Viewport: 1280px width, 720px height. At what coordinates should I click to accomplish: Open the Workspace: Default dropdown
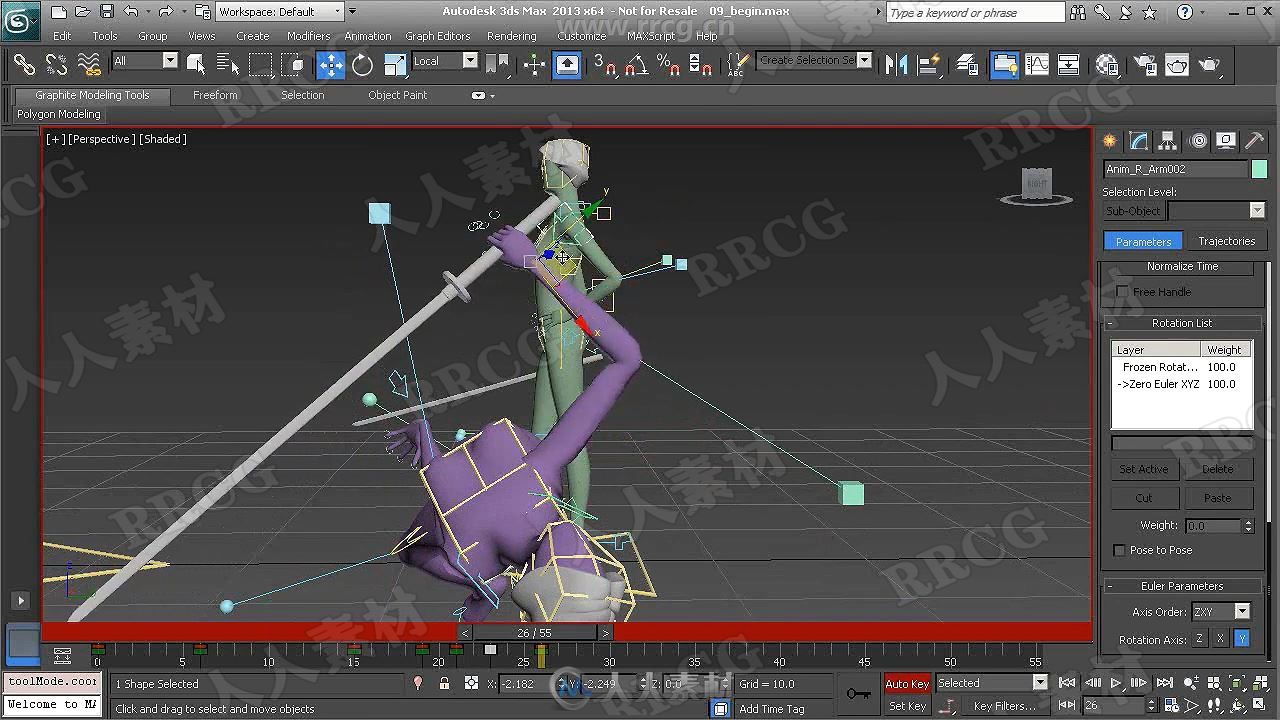click(x=281, y=12)
